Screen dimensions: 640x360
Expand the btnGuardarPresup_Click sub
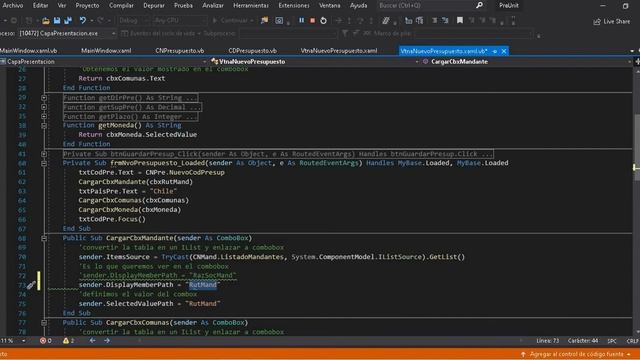pos(44,154)
